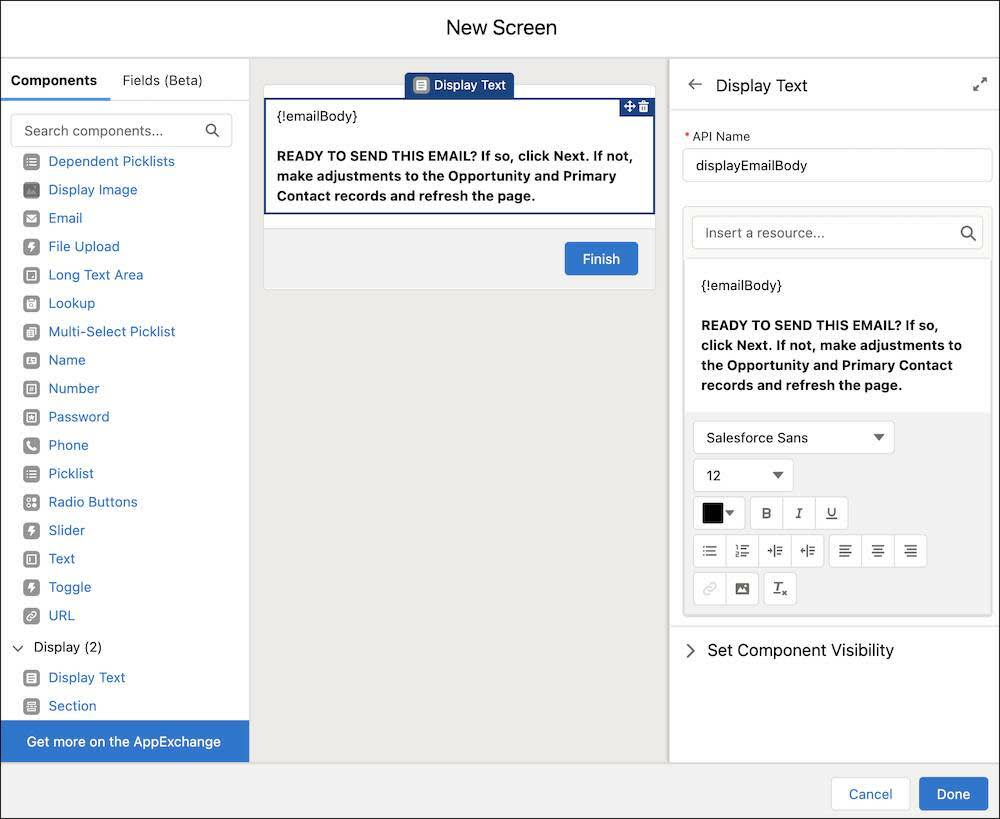The height and width of the screenshot is (819, 1000).
Task: Open the text color swatch picker
Action: coord(714,512)
